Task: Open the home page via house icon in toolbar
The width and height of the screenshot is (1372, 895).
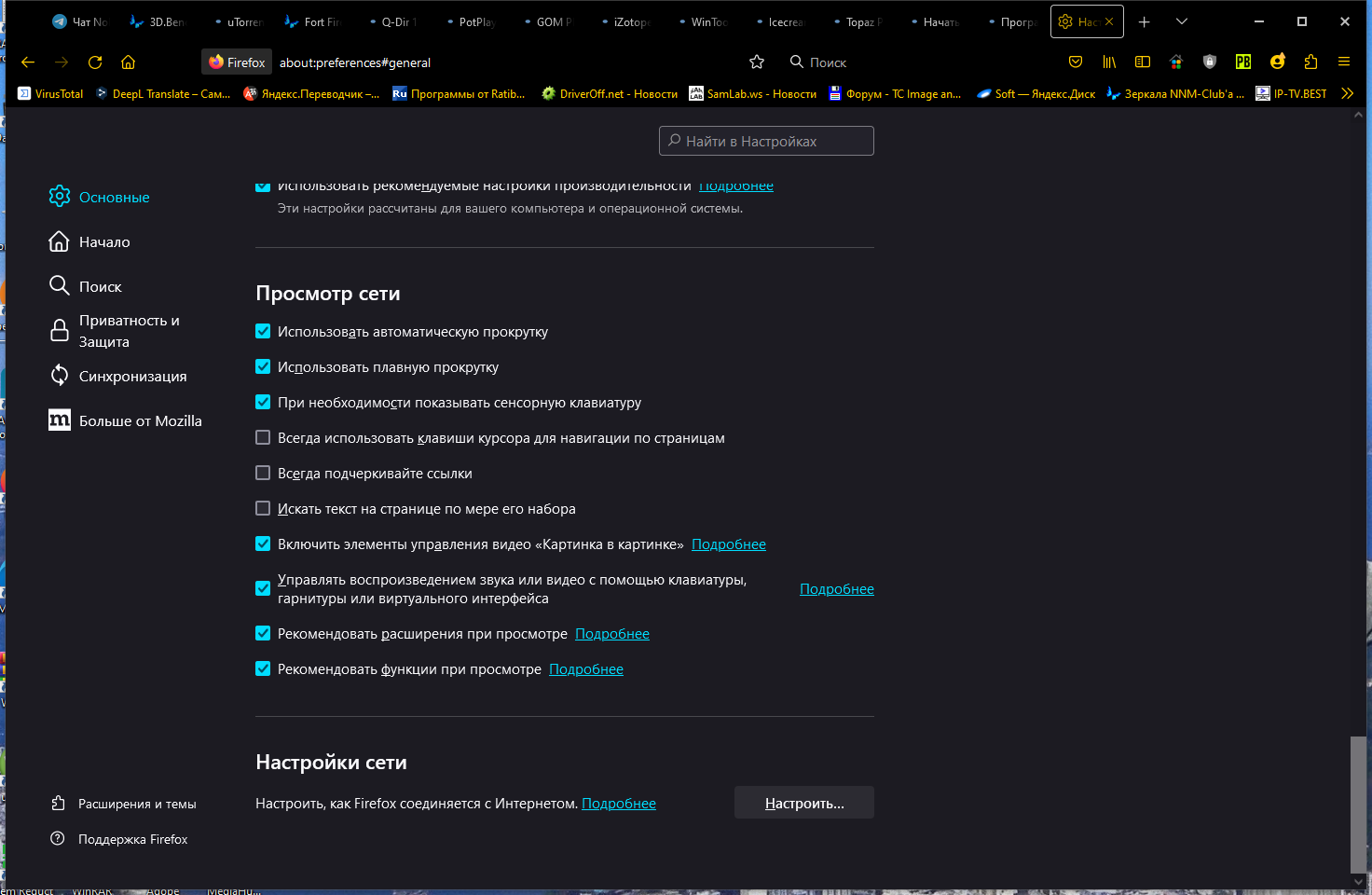Action: point(129,62)
